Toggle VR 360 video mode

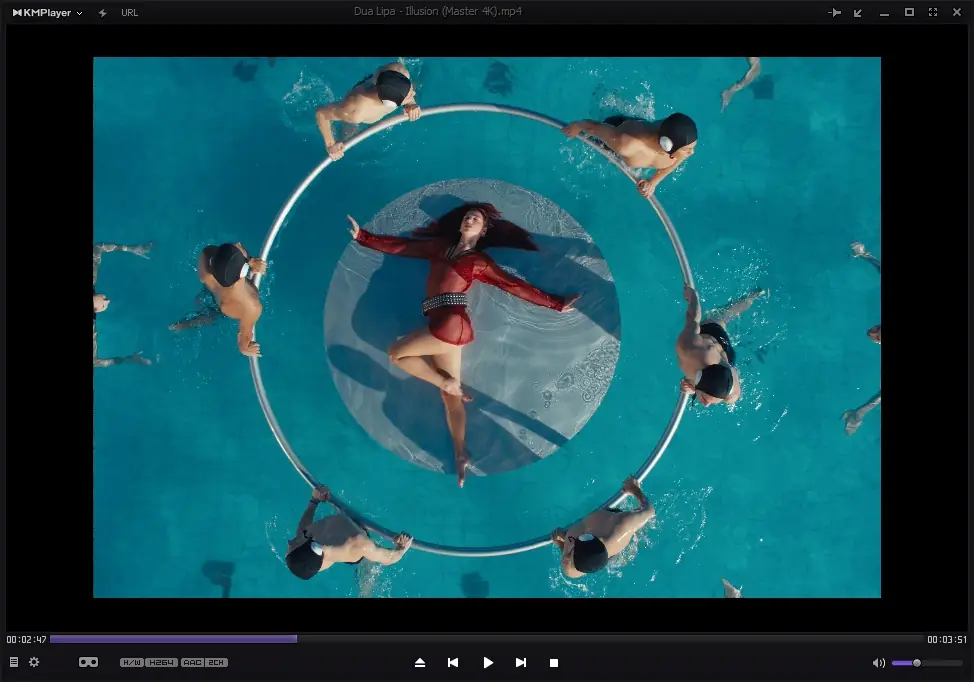coord(88,662)
